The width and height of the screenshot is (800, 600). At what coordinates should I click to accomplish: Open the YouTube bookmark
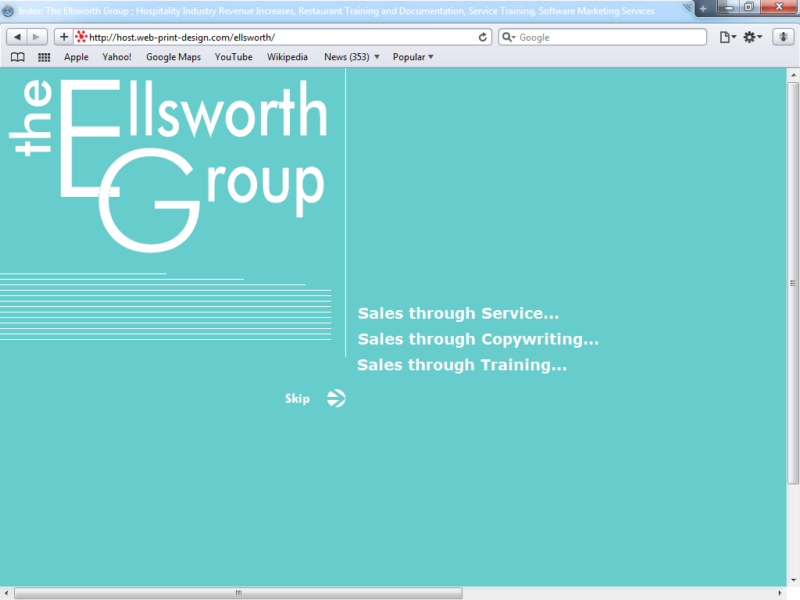(x=234, y=57)
